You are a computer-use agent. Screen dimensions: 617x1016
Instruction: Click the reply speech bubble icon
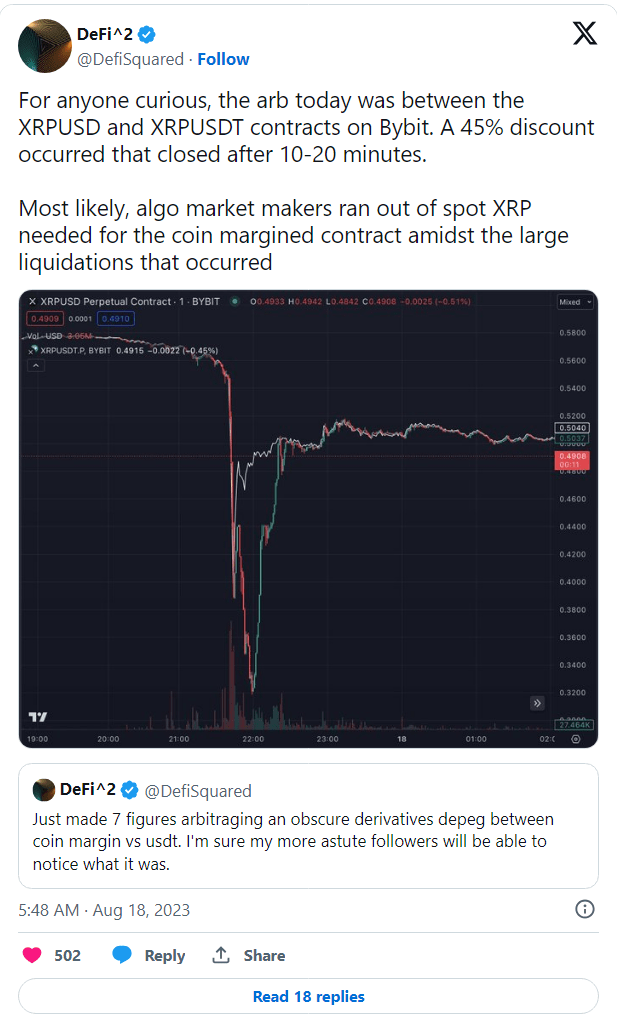(x=122, y=955)
